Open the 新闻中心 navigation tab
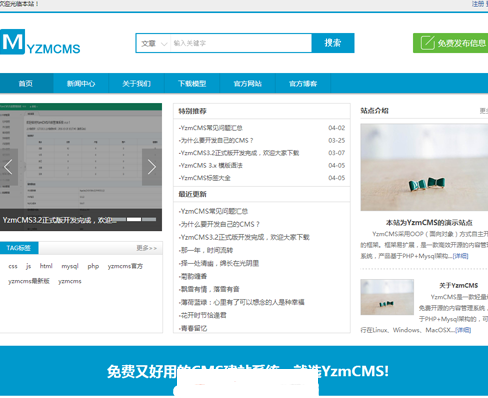 (81, 83)
